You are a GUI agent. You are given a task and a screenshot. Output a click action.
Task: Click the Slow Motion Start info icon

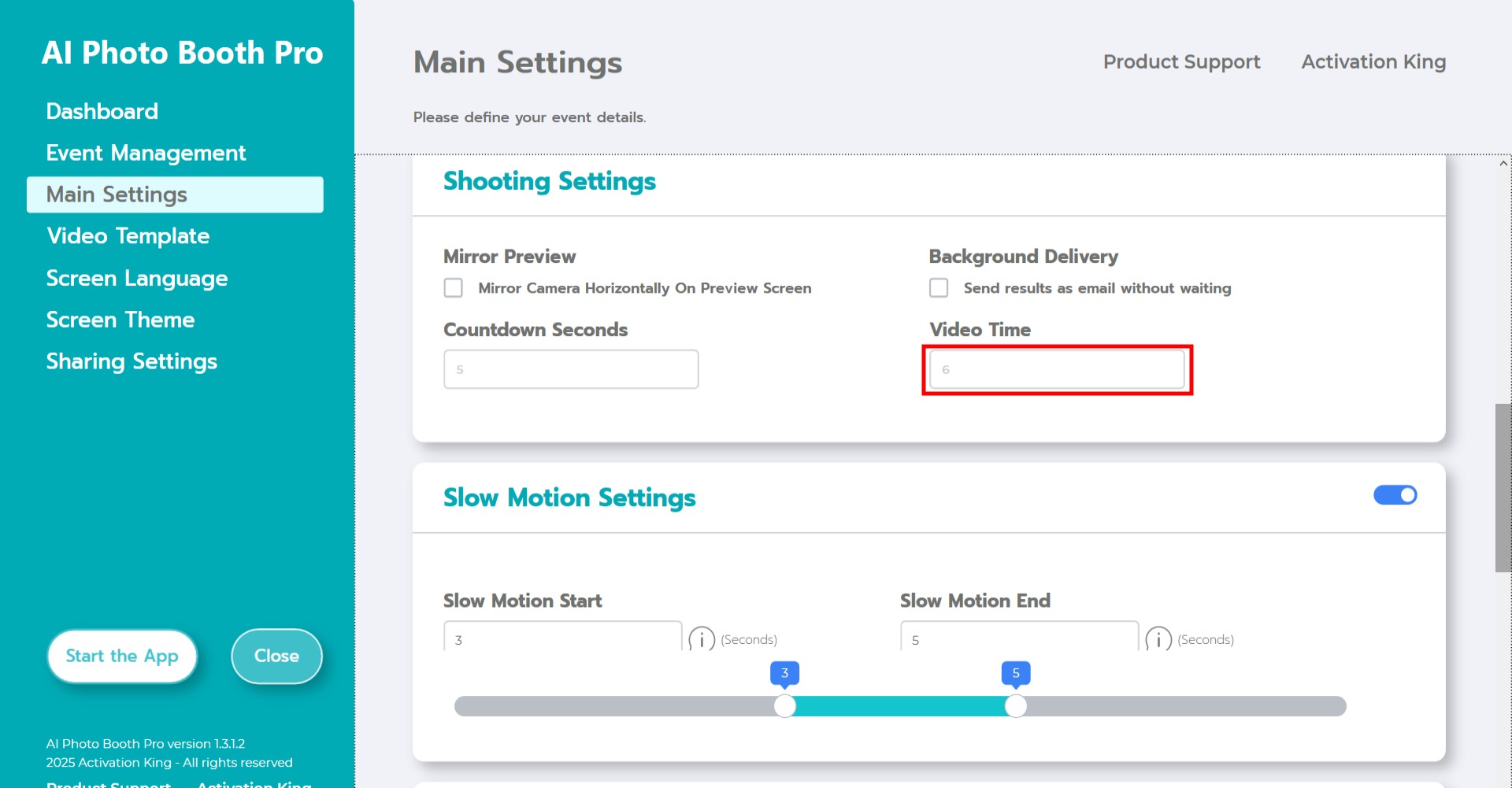point(701,638)
